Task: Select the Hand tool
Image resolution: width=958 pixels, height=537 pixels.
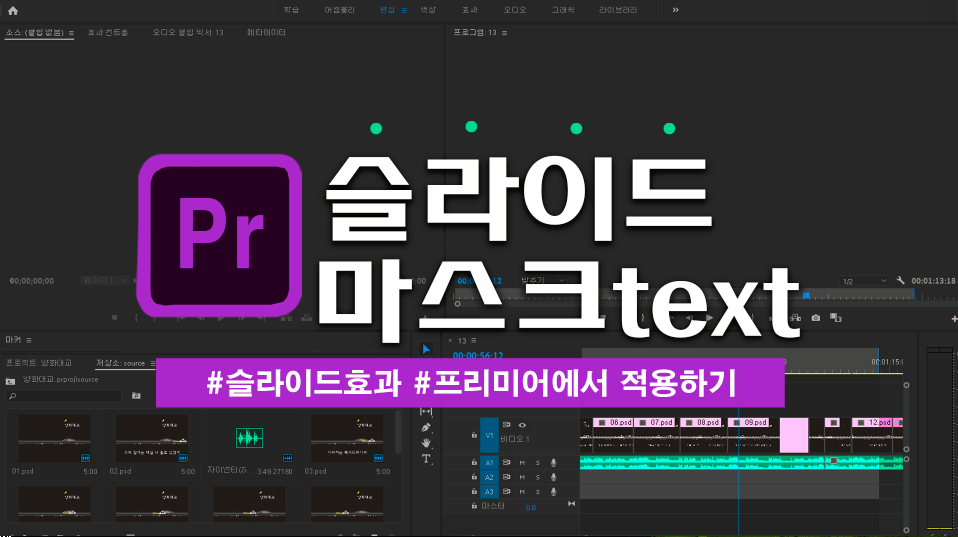Action: (x=426, y=443)
